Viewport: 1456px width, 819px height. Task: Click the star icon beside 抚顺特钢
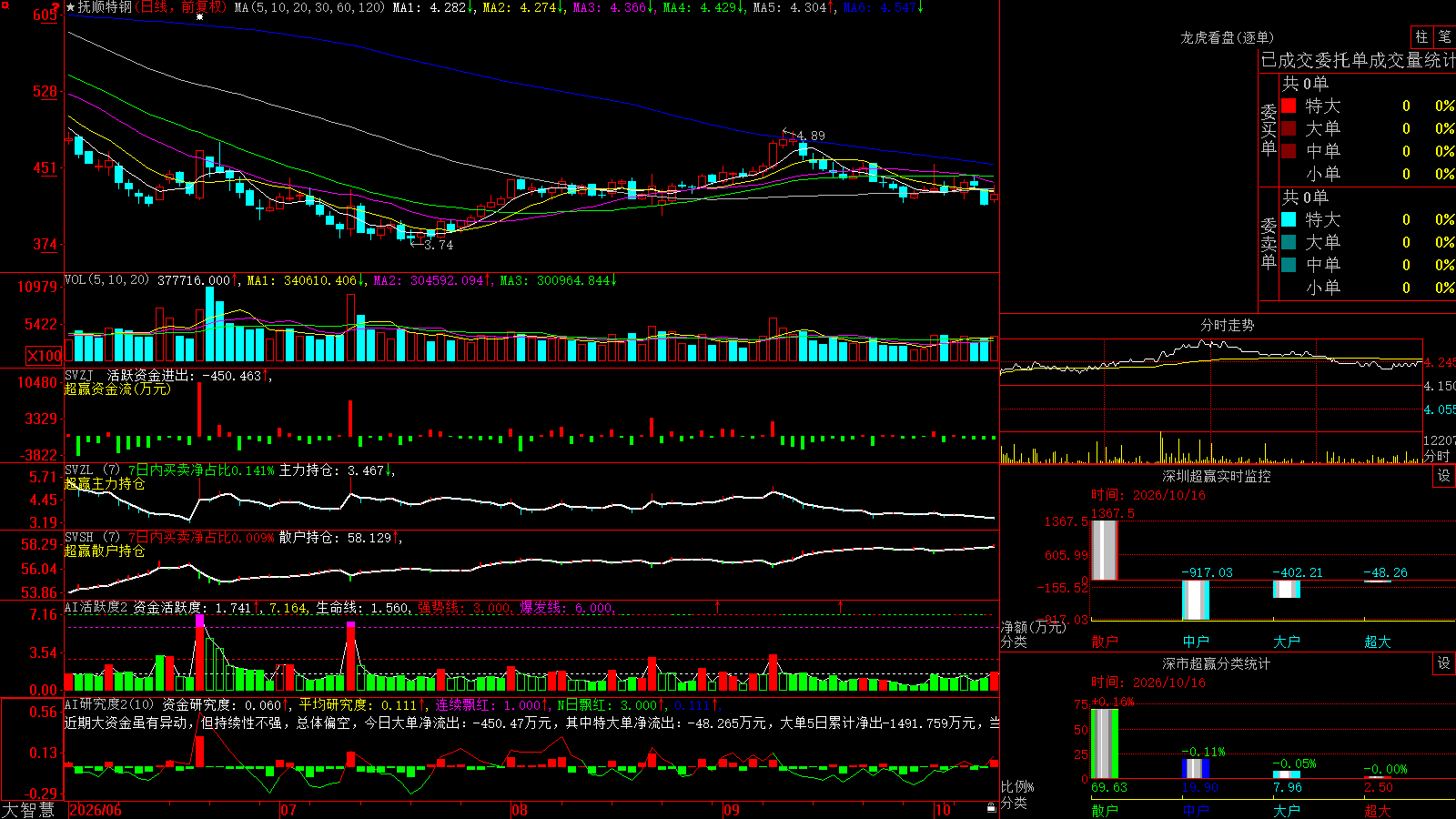click(x=71, y=7)
